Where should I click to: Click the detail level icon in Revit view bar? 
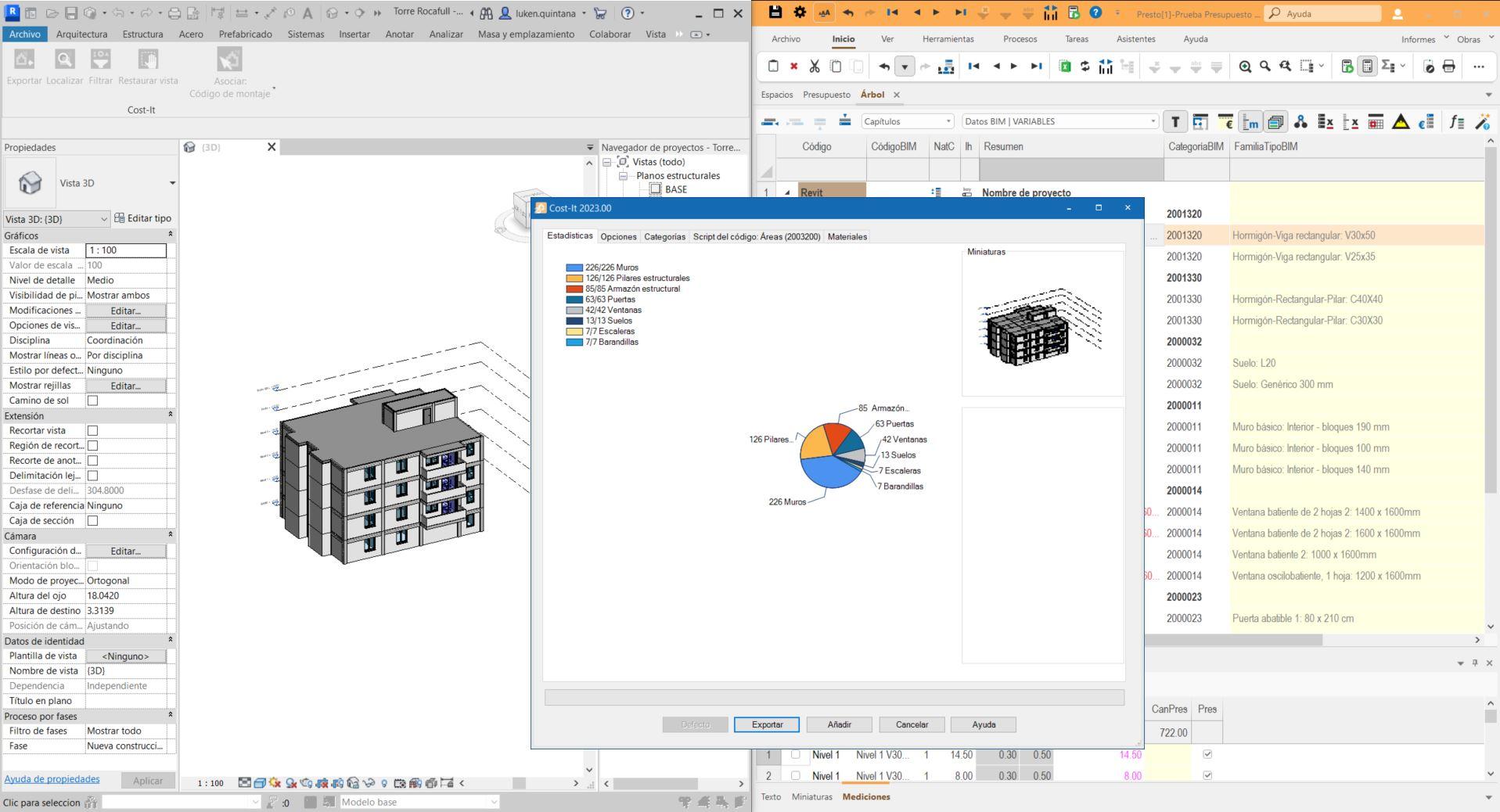[x=245, y=782]
